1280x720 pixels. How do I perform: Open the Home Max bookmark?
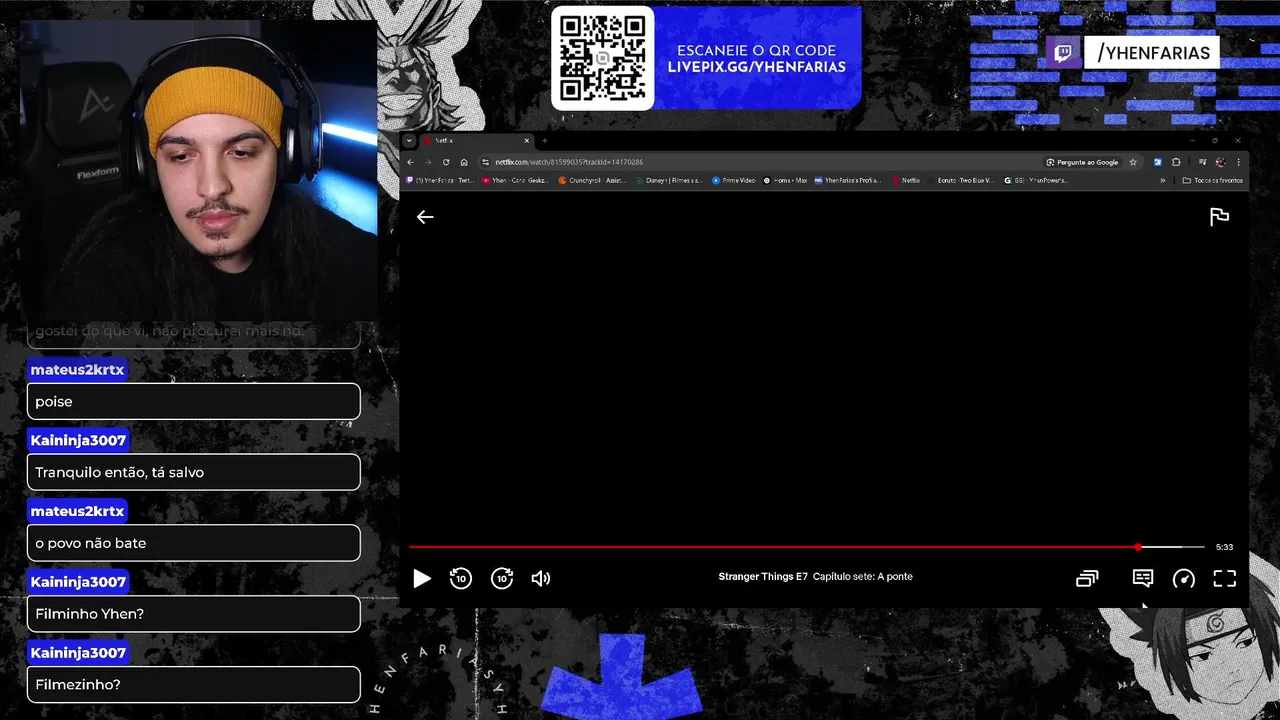[785, 181]
